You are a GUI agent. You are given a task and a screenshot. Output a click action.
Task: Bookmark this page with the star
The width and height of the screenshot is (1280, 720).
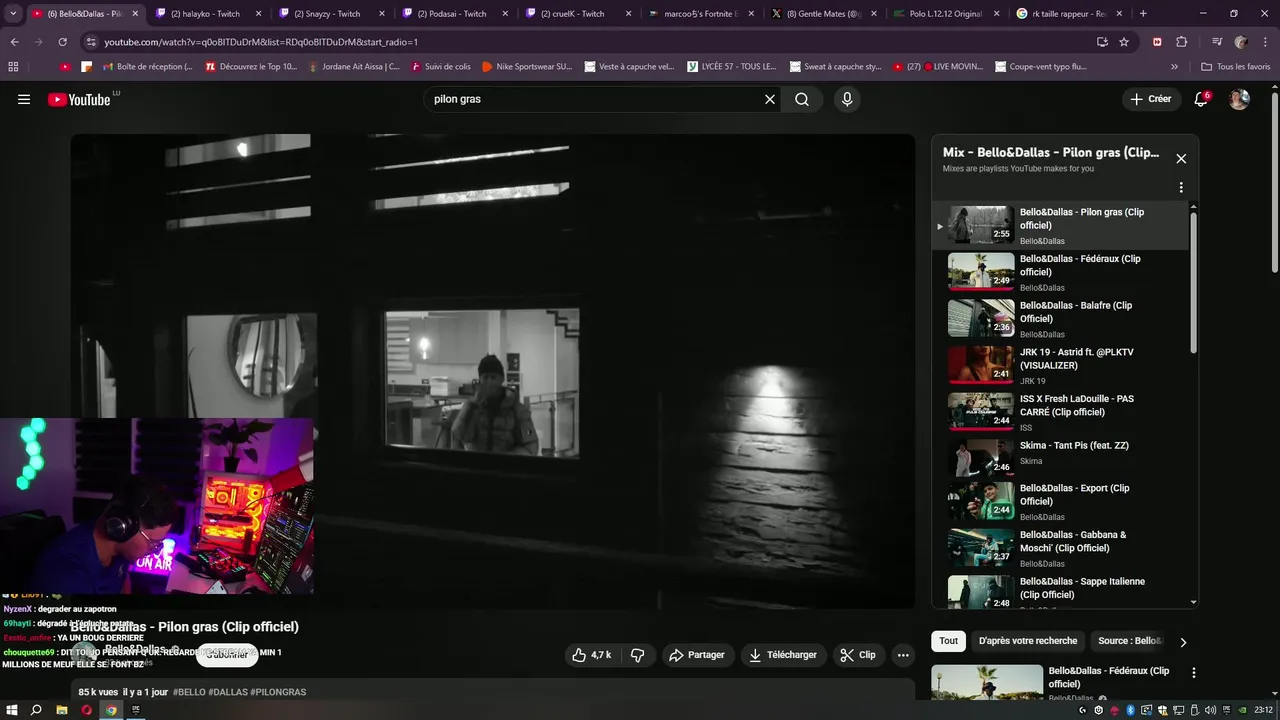pos(1124,42)
